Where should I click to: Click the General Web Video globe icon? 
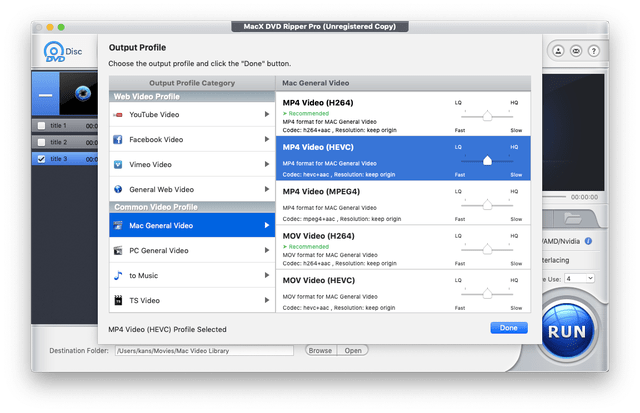[x=118, y=189]
